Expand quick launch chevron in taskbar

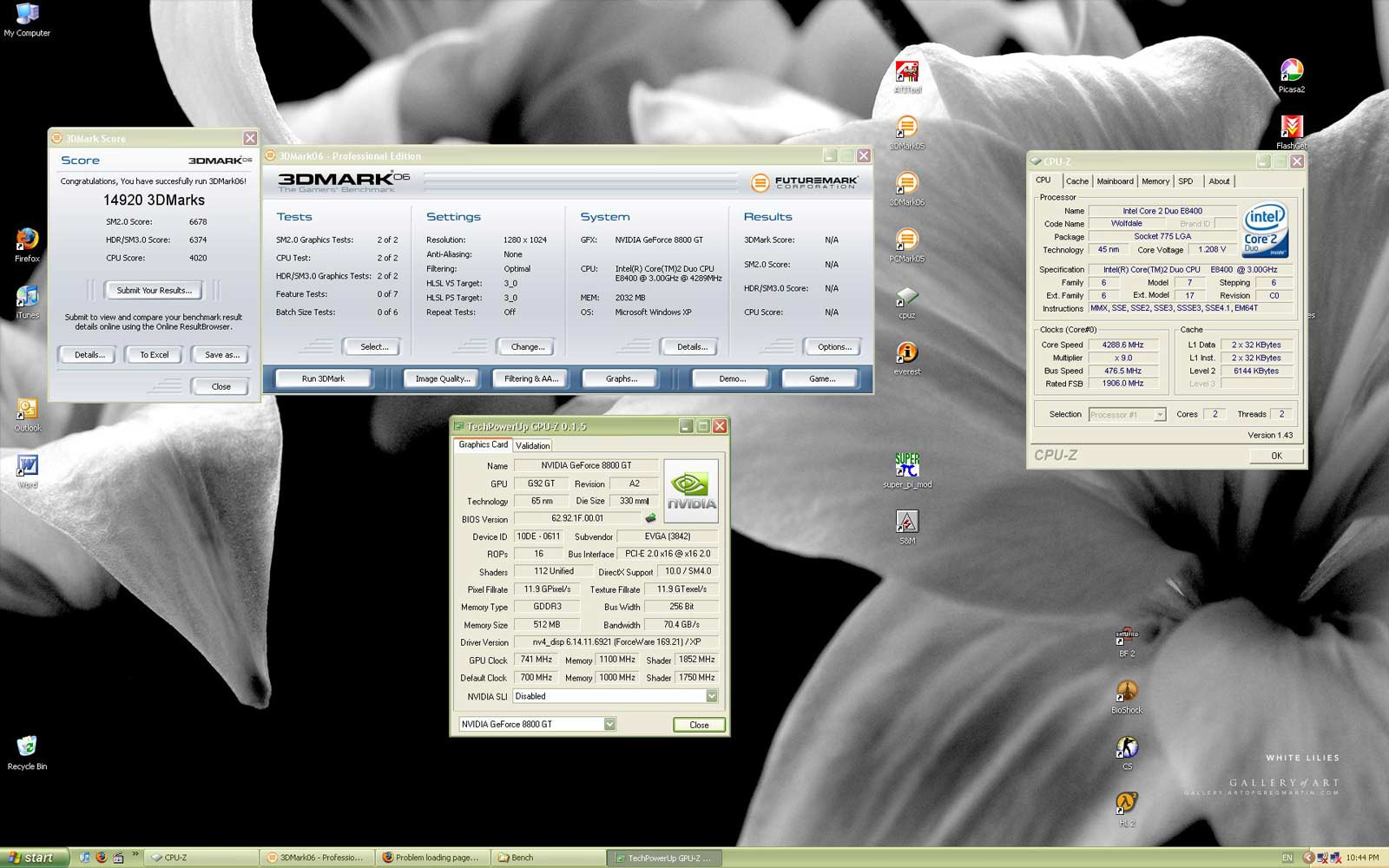click(x=135, y=856)
